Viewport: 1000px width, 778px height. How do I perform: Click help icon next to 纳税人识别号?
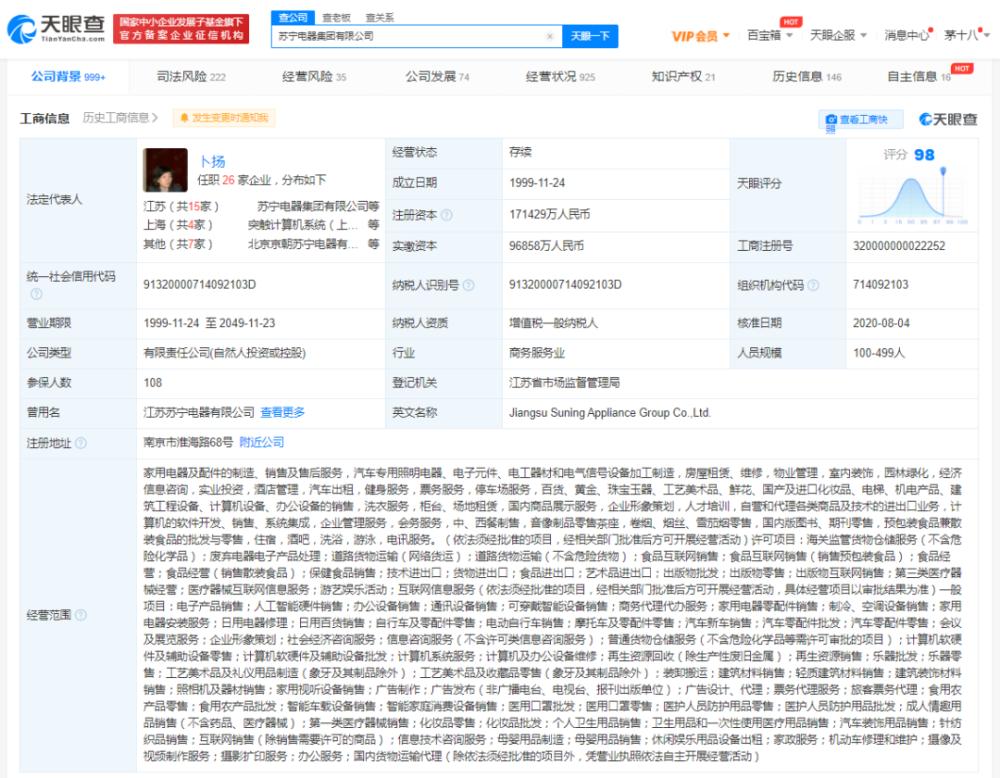[x=468, y=285]
